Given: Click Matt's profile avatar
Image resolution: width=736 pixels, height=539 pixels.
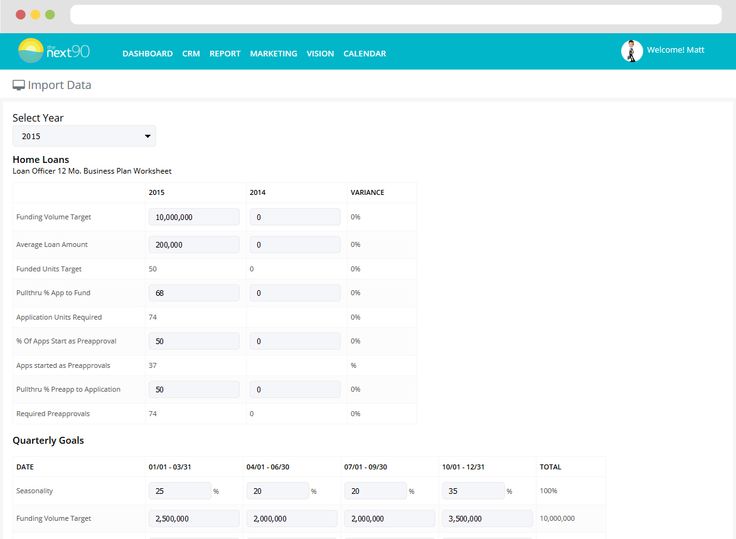Looking at the screenshot, I should click(632, 51).
